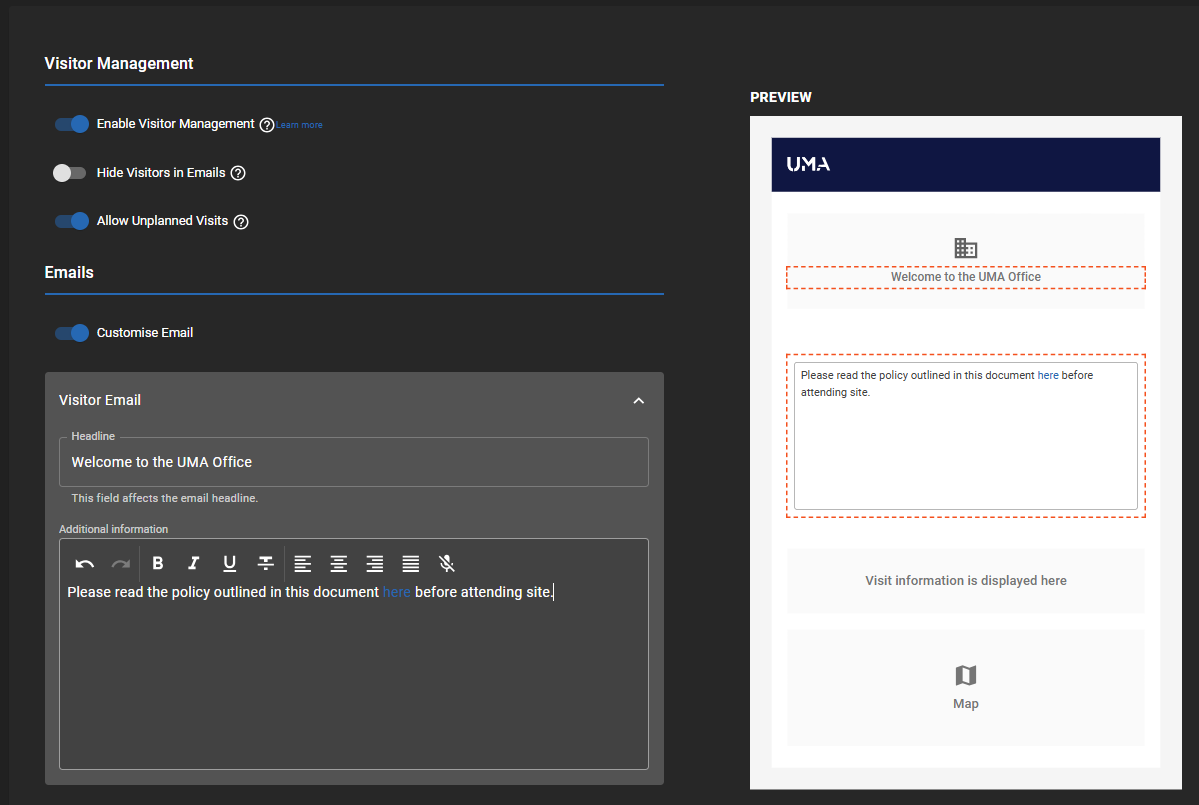Viewport: 1199px width, 805px height.
Task: Justify text in the editor
Action: 411,563
